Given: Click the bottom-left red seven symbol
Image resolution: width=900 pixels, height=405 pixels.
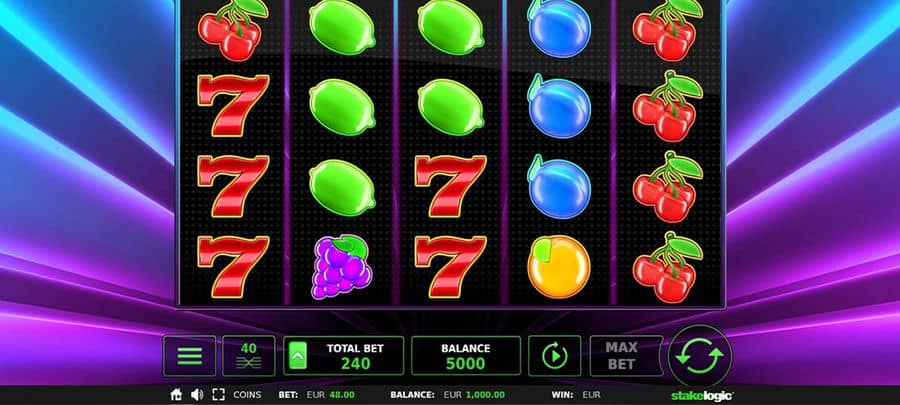Looking at the screenshot, I should click(233, 267).
